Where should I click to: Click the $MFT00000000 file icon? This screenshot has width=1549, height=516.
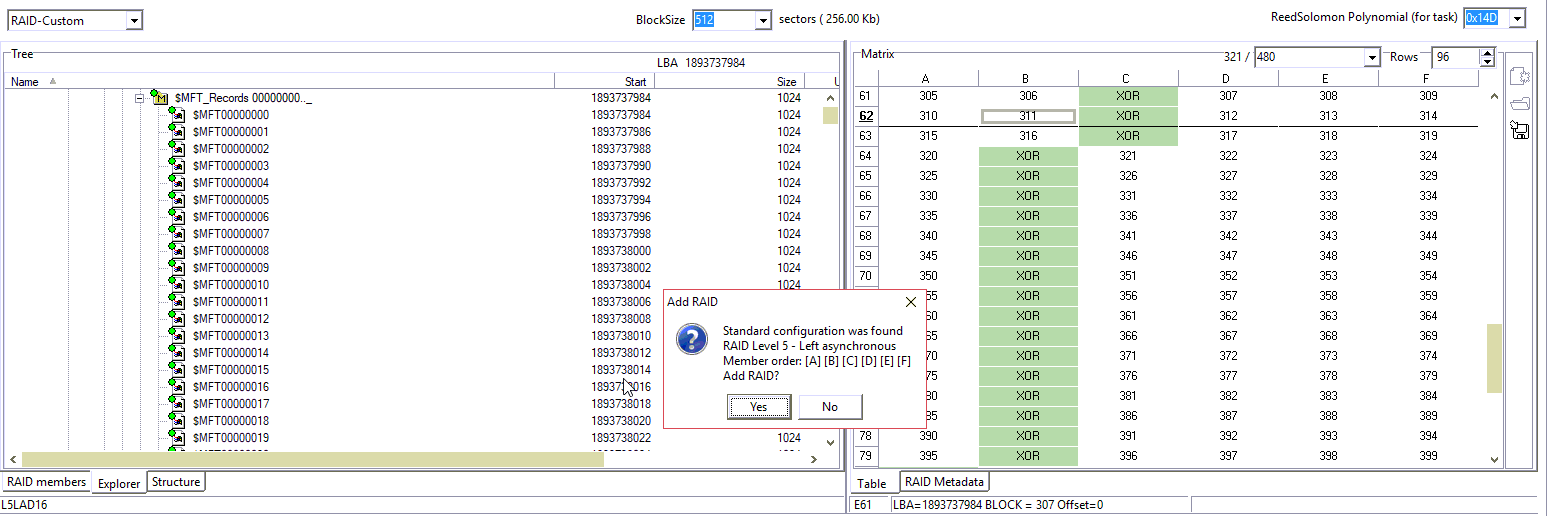(x=178, y=115)
